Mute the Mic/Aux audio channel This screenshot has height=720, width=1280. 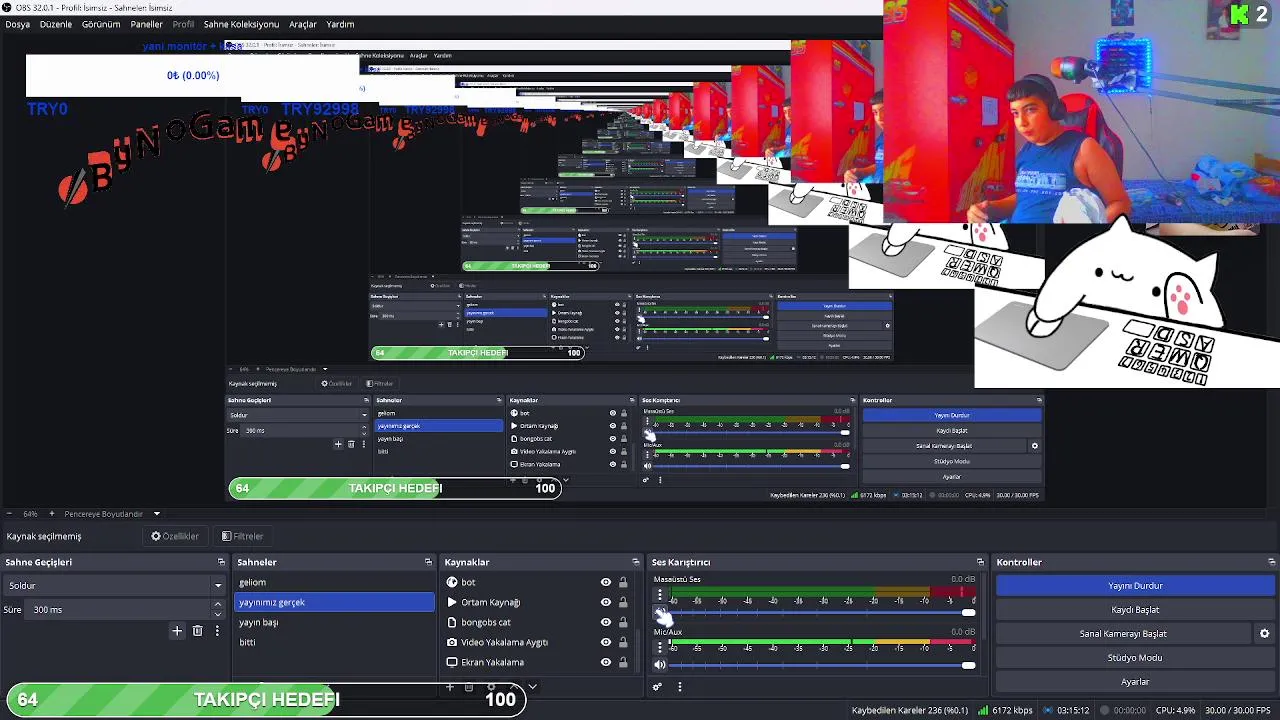tap(659, 665)
